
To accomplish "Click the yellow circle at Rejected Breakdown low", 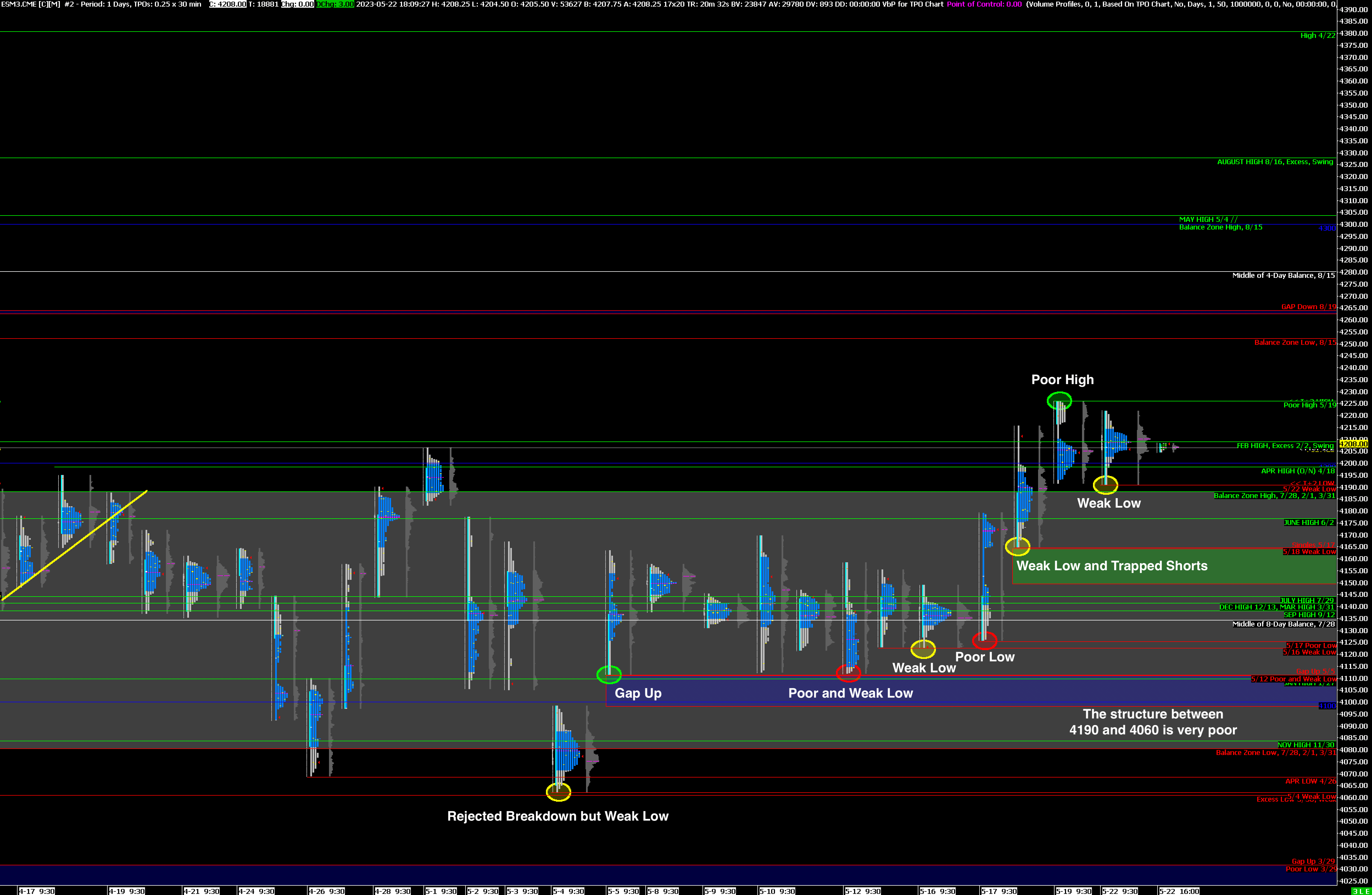I will click(x=558, y=792).
